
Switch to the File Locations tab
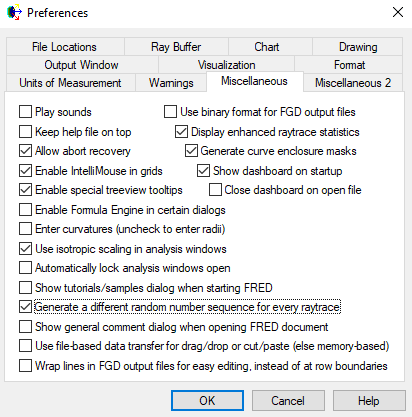(x=64, y=47)
